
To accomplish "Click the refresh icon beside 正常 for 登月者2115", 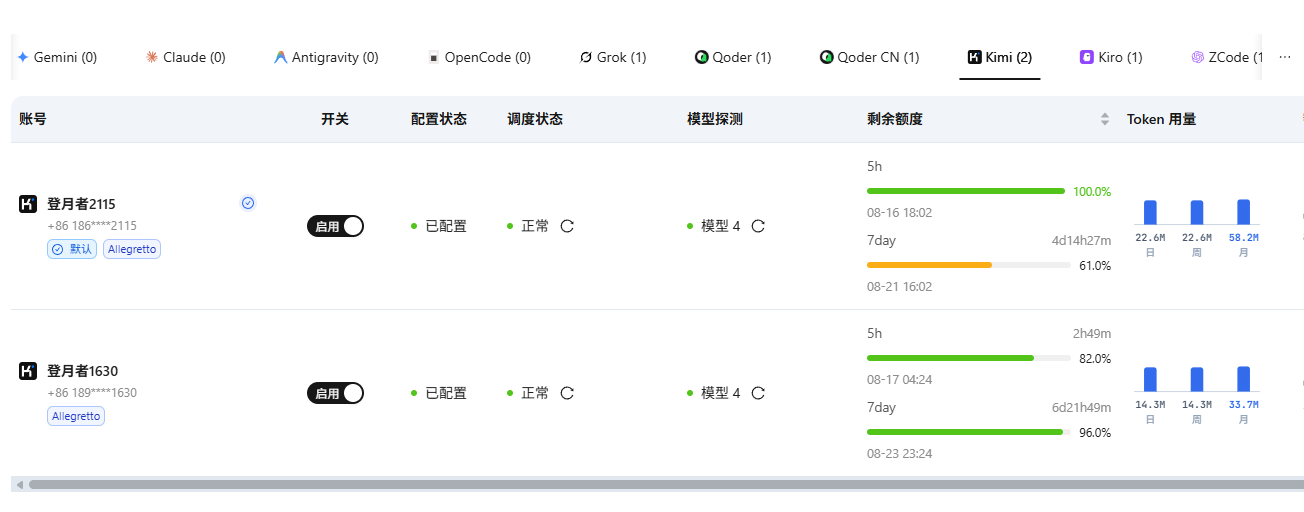I will point(567,226).
